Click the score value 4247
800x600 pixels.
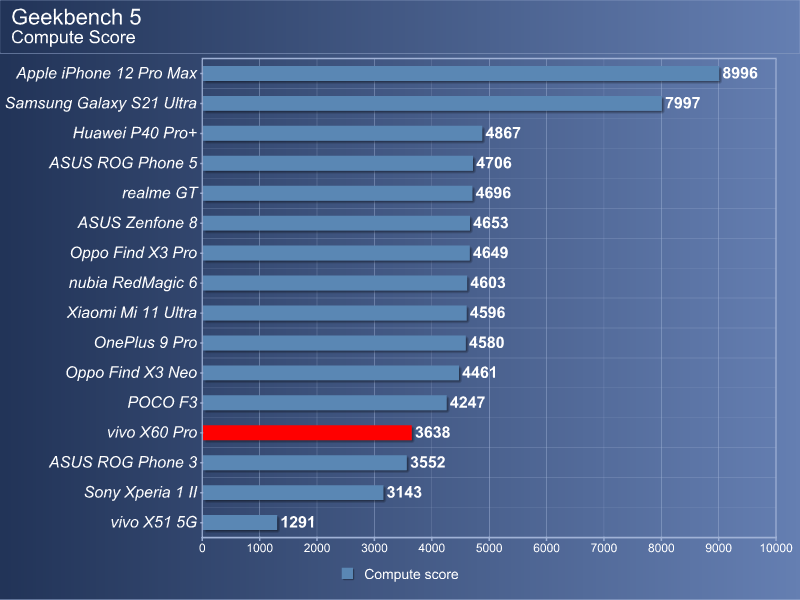(x=467, y=403)
